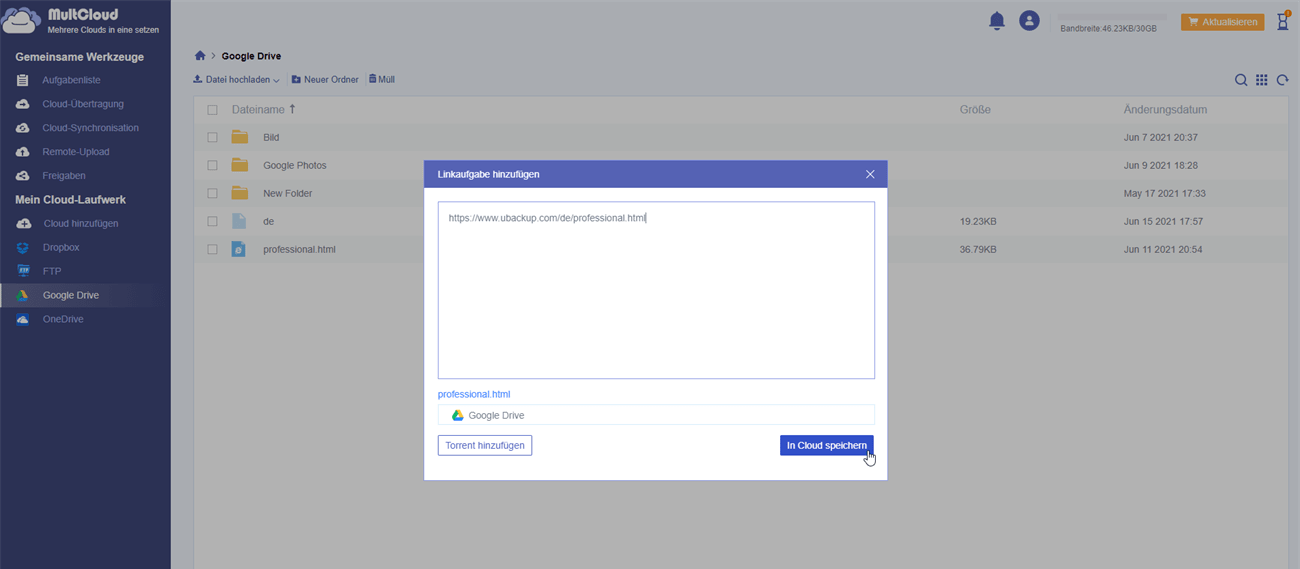Click In Cloud speichern button
Image resolution: width=1300 pixels, height=569 pixels.
point(827,445)
